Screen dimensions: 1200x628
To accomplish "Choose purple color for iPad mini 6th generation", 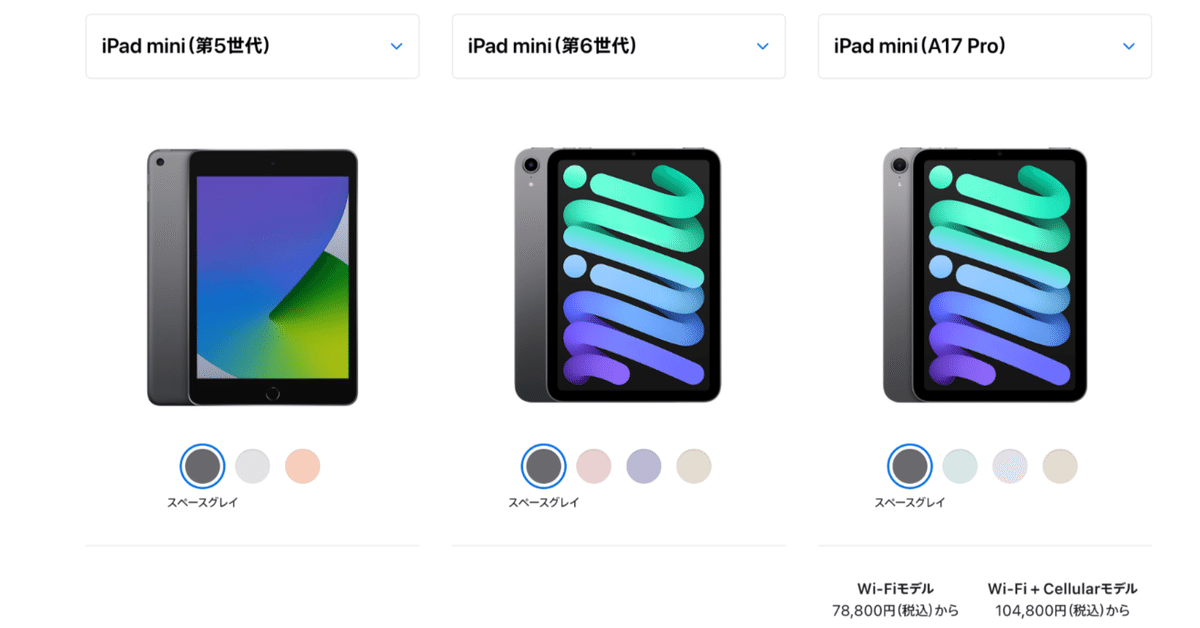I will [x=644, y=466].
